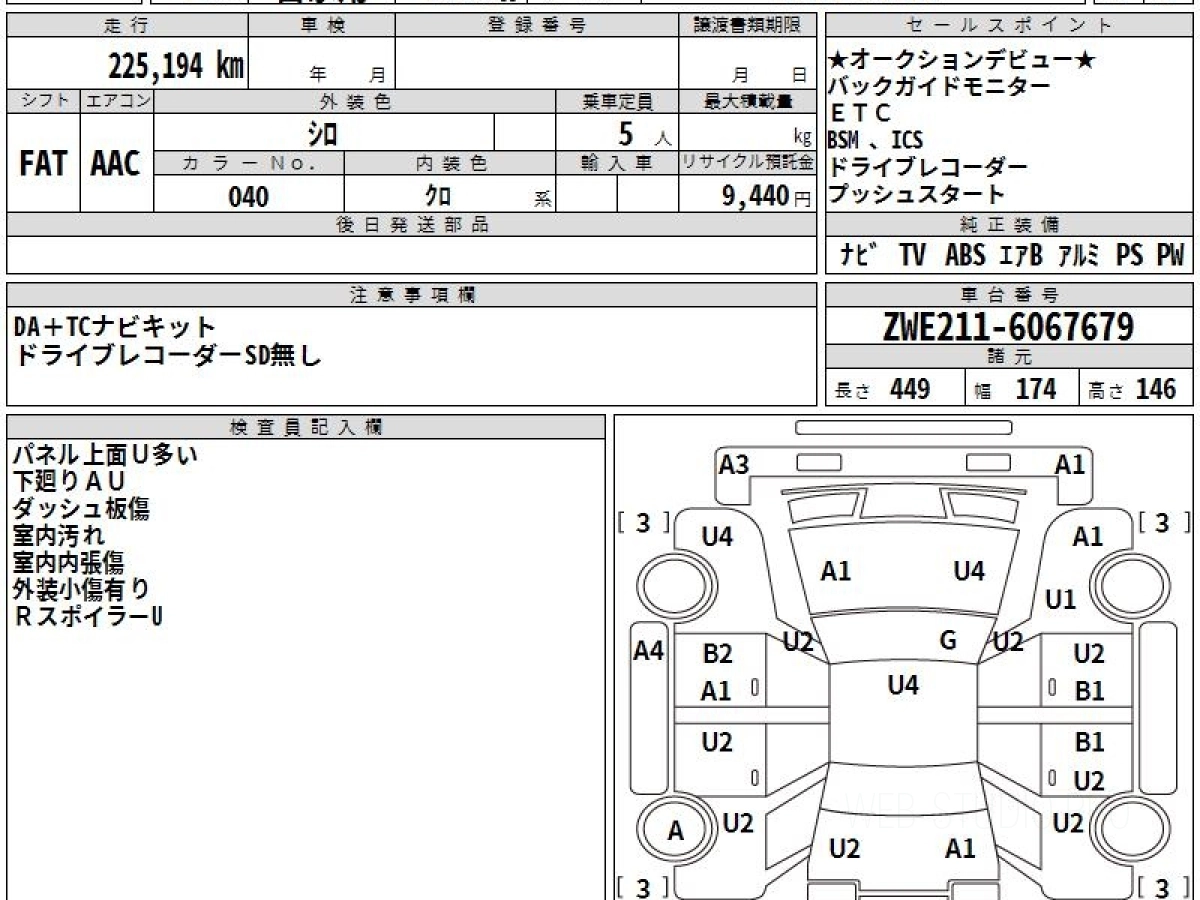Image resolution: width=1200 pixels, height=900 pixels.
Task: Click the アルミ alloy wheels equipment item
Action: [1079, 255]
